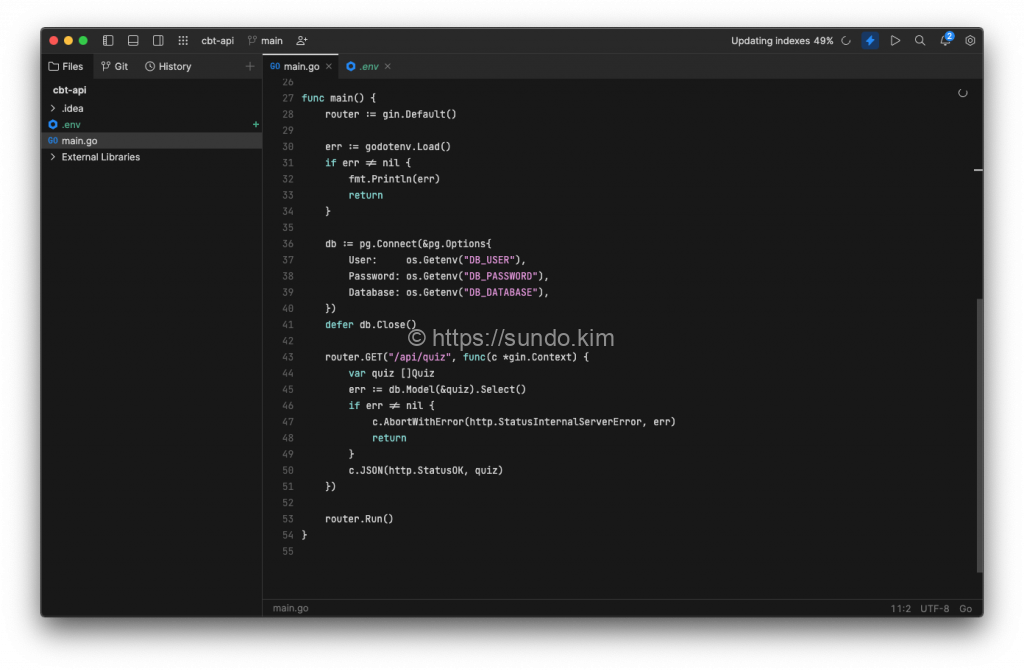
Task: Click the UTF-8 encoding in status bar
Action: coord(934,608)
